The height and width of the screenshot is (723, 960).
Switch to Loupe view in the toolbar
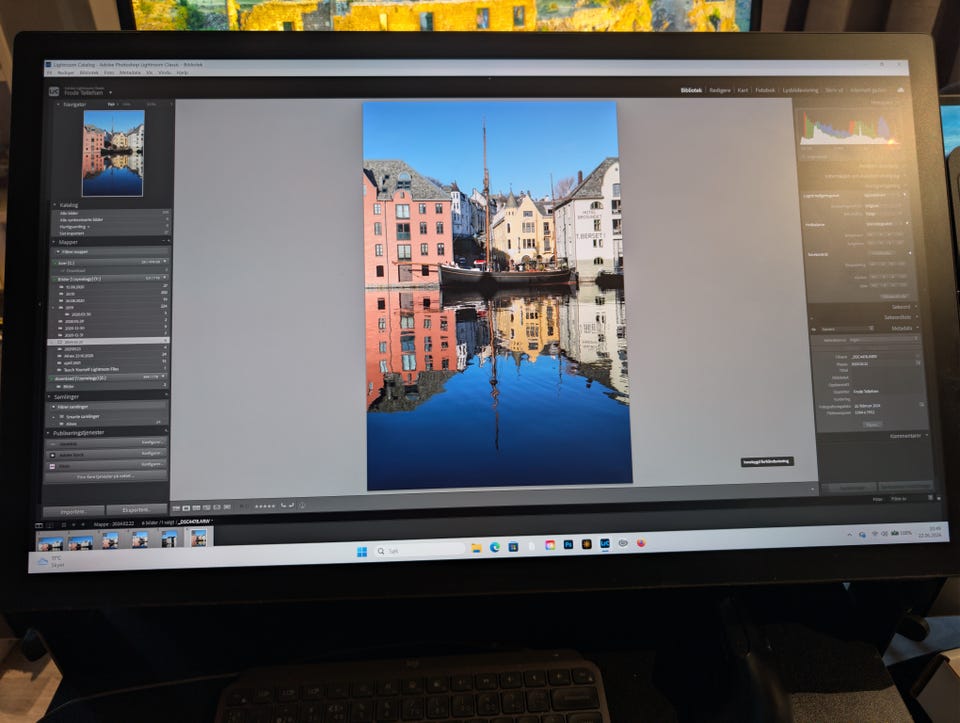(187, 508)
